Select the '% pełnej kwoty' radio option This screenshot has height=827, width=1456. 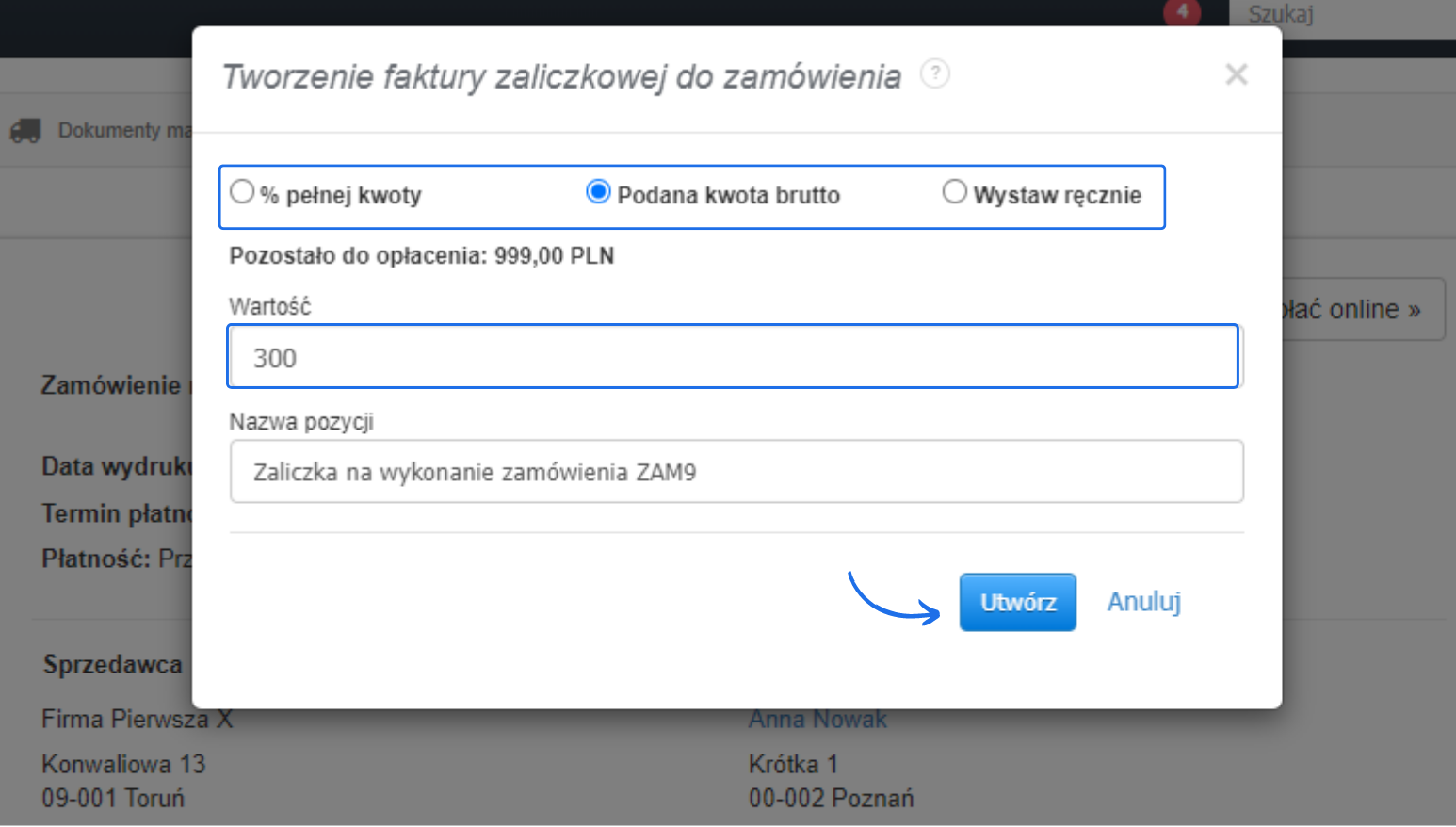tap(242, 192)
